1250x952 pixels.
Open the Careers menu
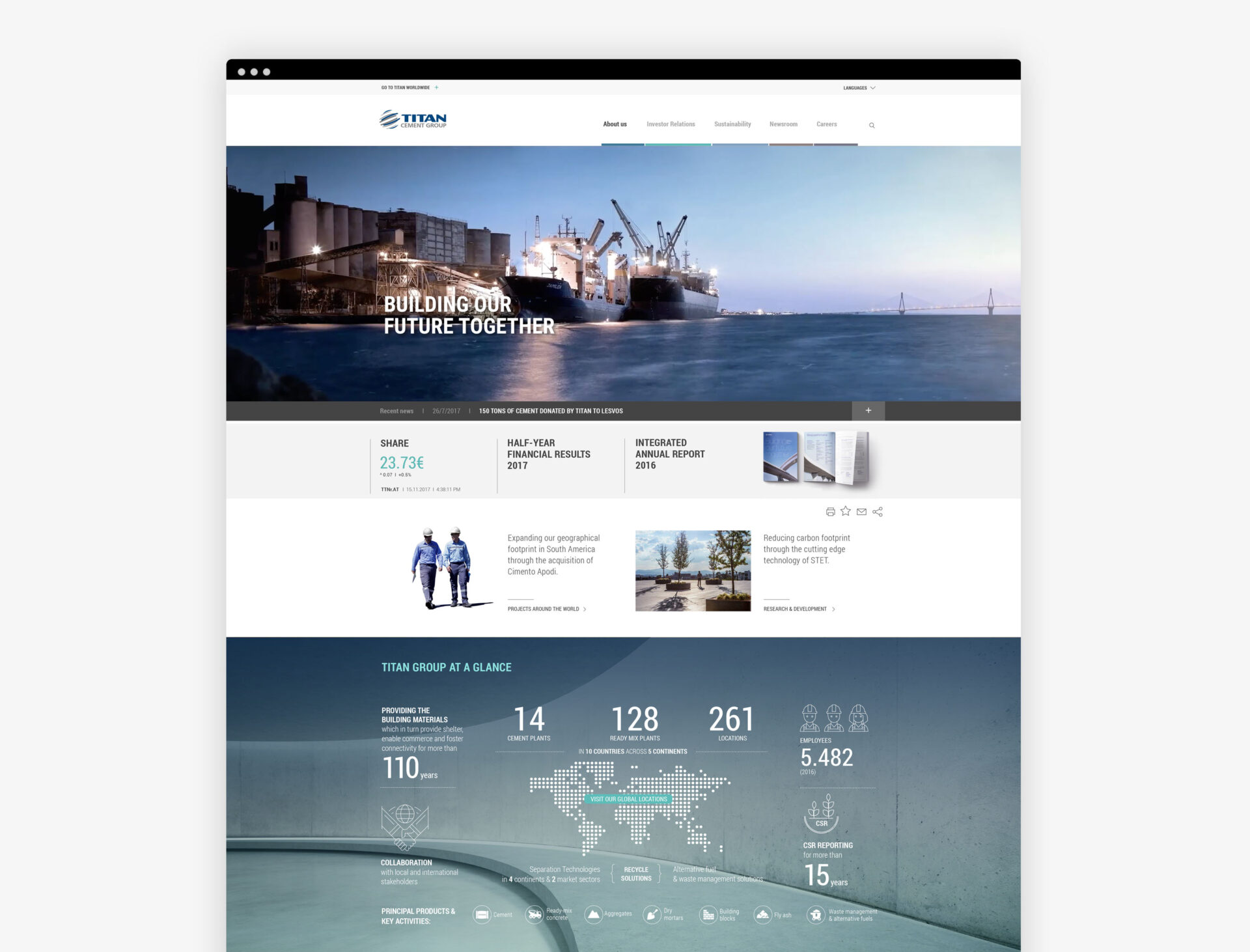click(x=827, y=124)
